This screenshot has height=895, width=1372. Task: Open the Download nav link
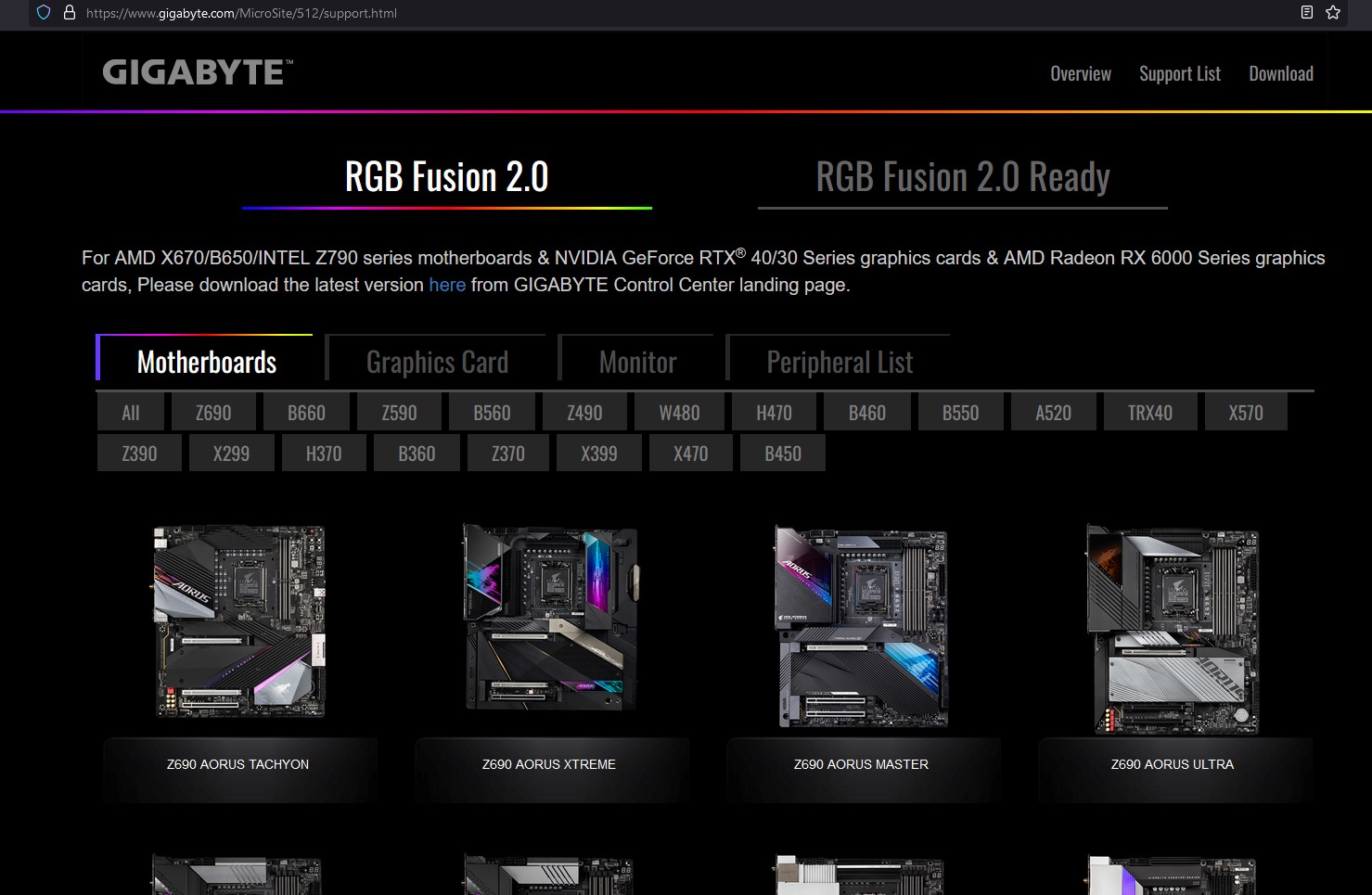pos(1281,73)
